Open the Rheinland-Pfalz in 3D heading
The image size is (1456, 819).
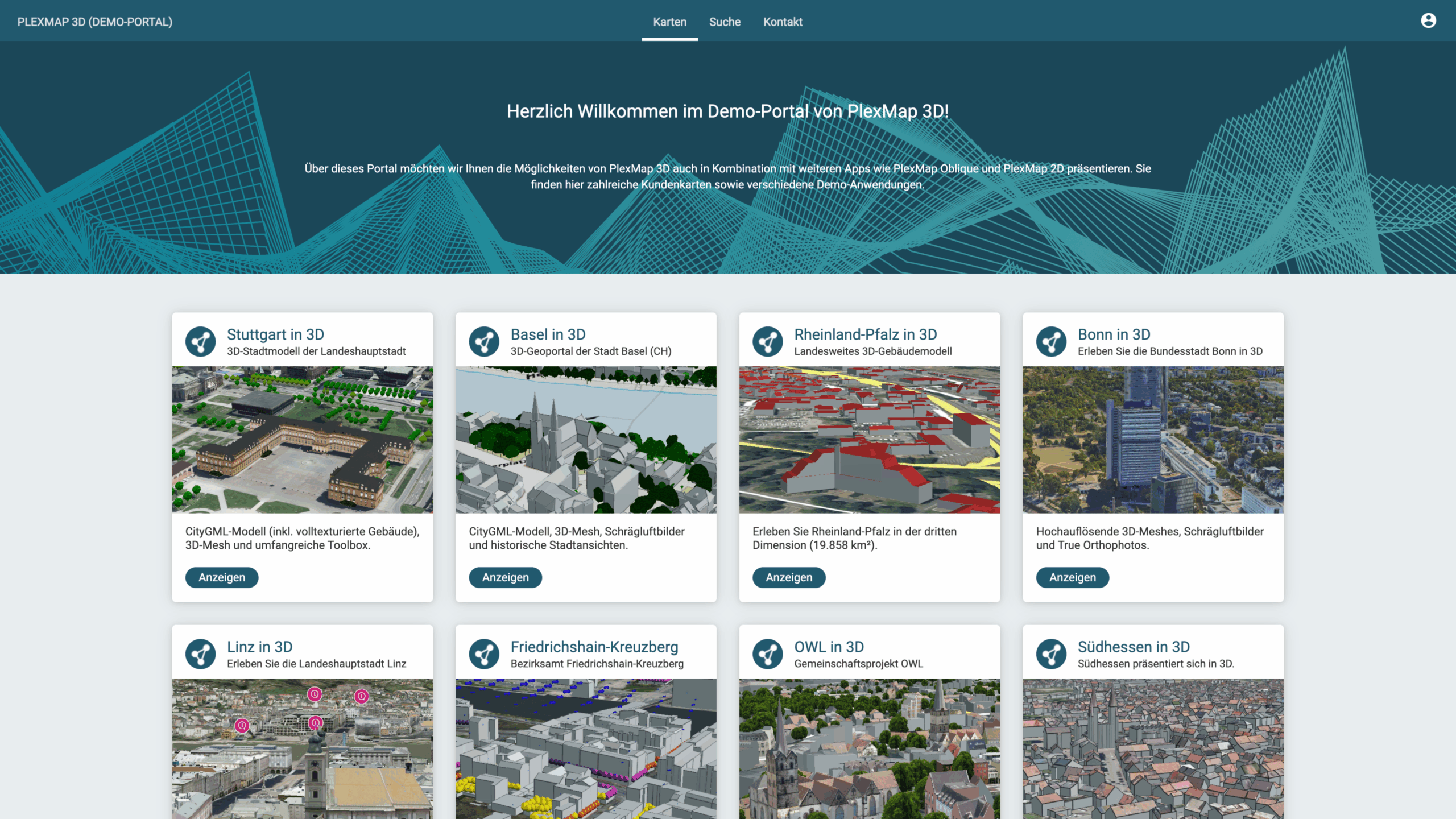pos(866,334)
